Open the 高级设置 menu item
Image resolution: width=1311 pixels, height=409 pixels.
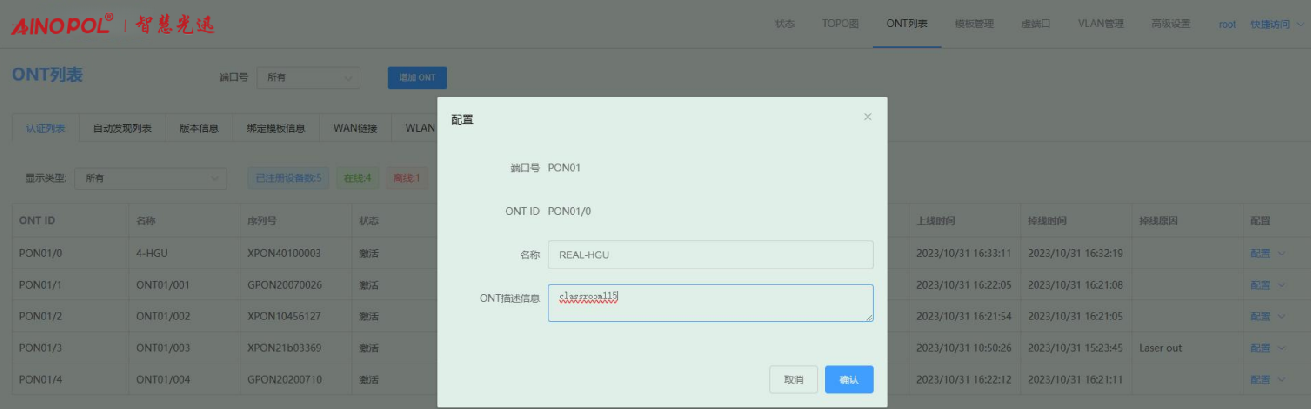[1170, 24]
